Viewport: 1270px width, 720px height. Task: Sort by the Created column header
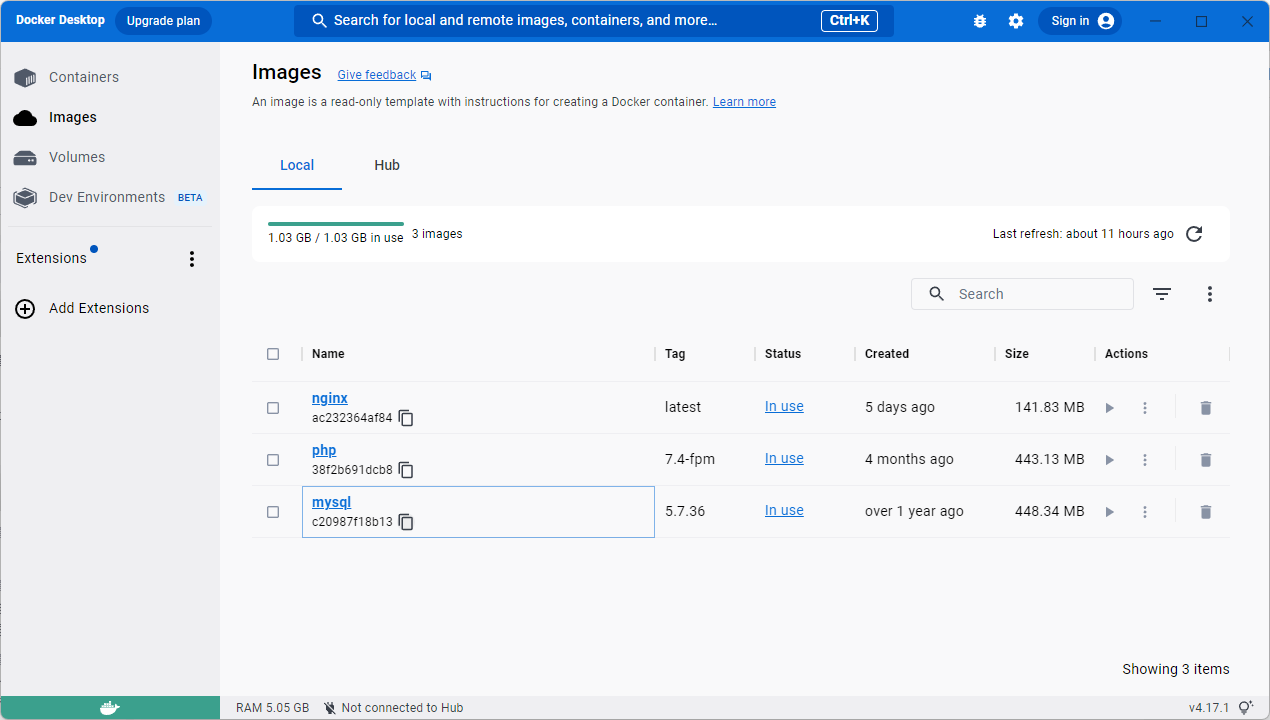point(887,354)
